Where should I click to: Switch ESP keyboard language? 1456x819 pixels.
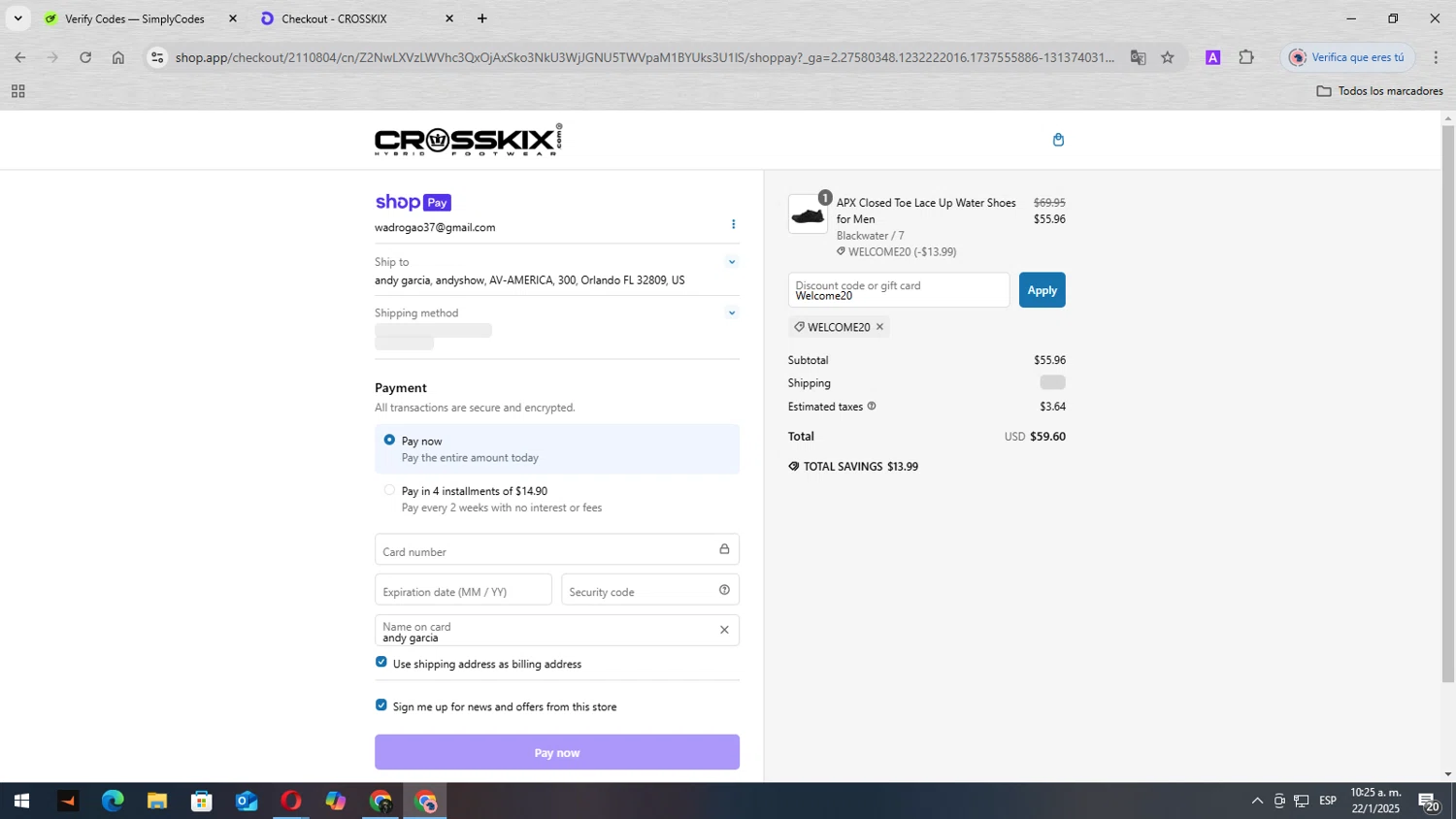click(1328, 802)
